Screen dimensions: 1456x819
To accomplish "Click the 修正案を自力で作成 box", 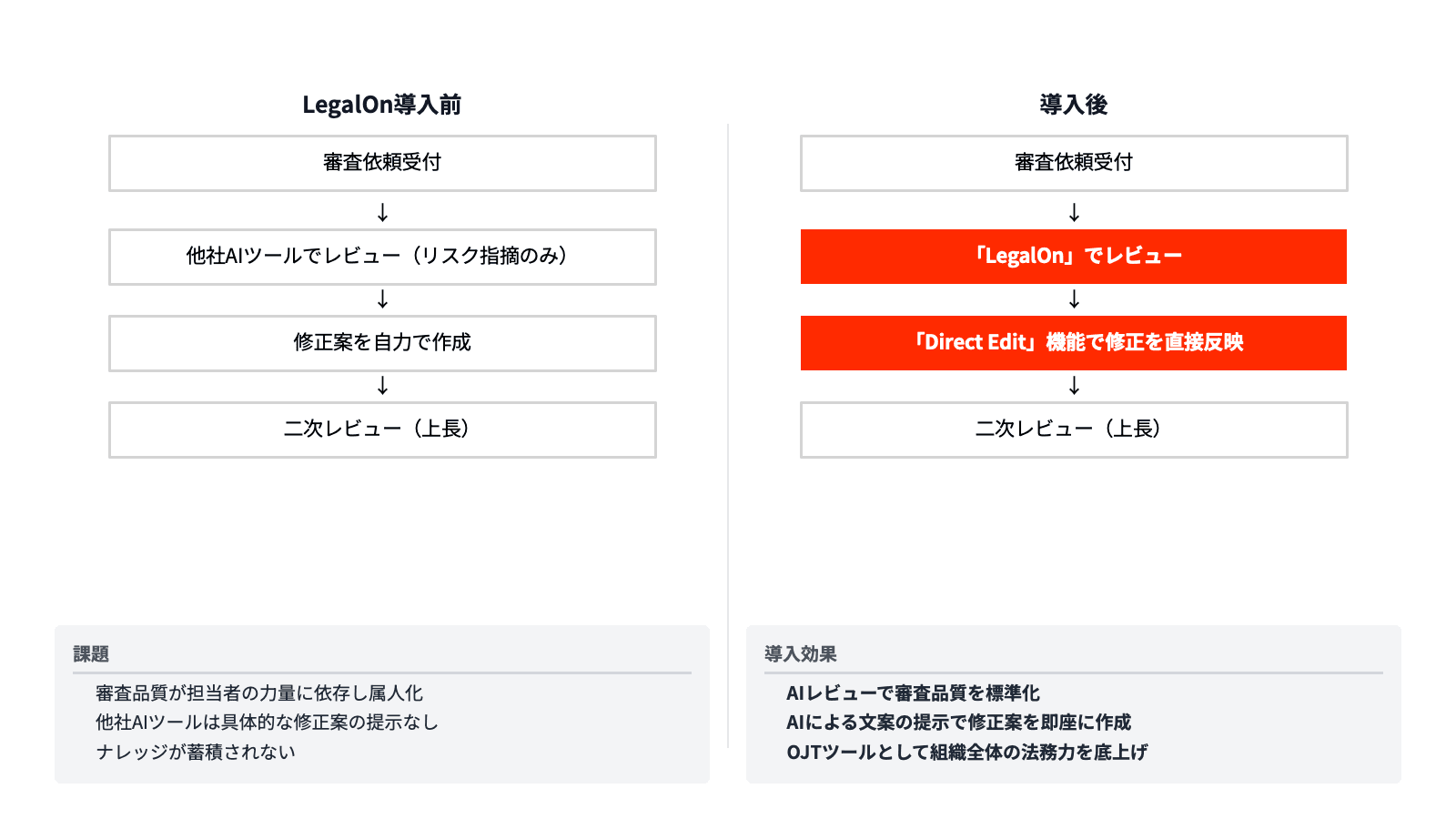I will (x=382, y=343).
